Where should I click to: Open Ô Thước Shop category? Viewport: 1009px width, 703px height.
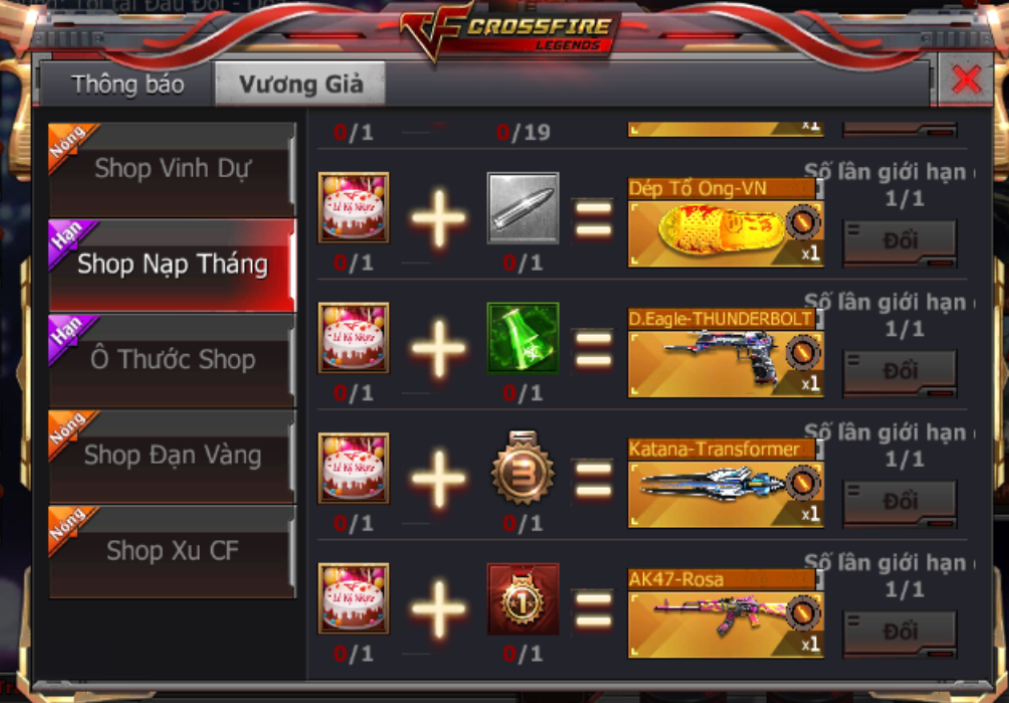(172, 360)
